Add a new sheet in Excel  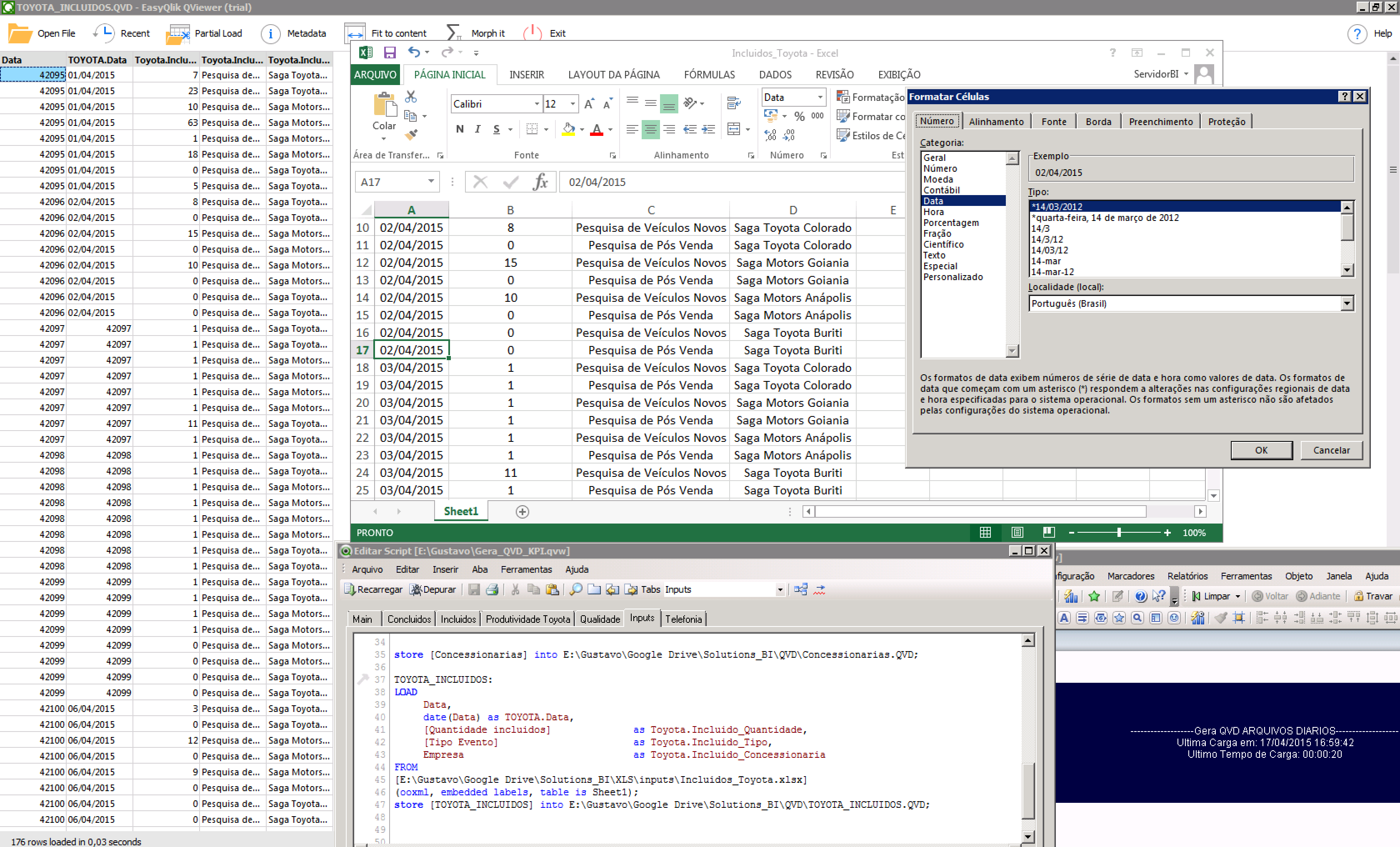522,511
